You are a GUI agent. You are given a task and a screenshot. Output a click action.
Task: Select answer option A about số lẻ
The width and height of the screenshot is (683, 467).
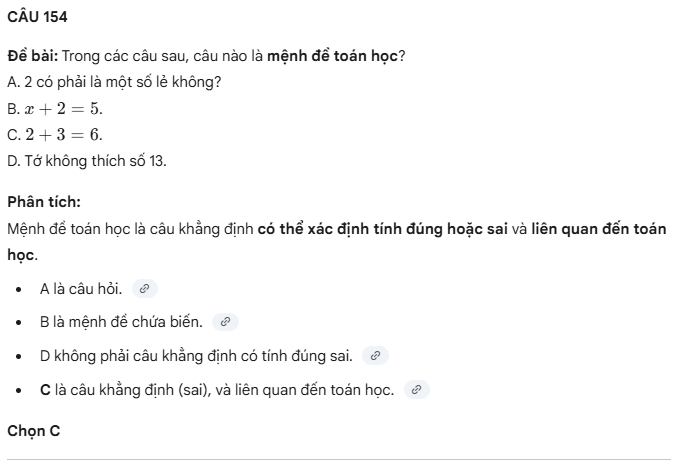(114, 82)
